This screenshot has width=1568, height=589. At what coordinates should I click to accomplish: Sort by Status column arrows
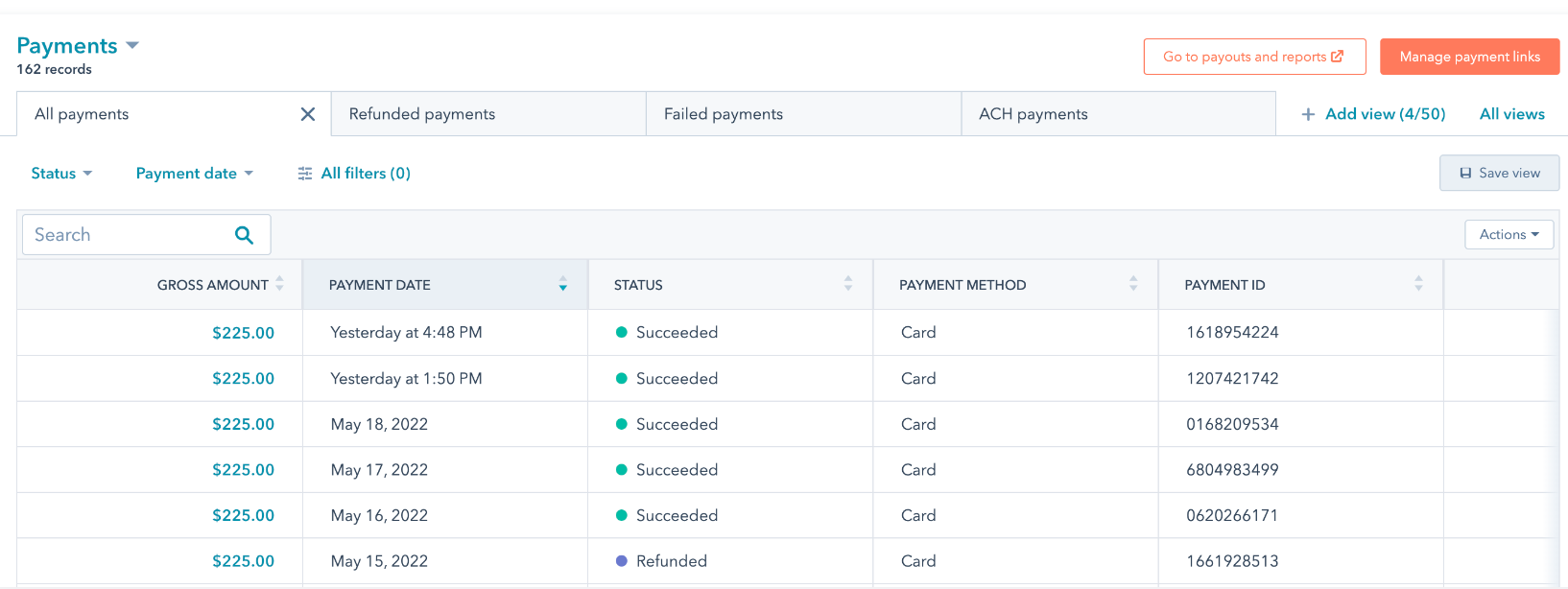click(848, 284)
